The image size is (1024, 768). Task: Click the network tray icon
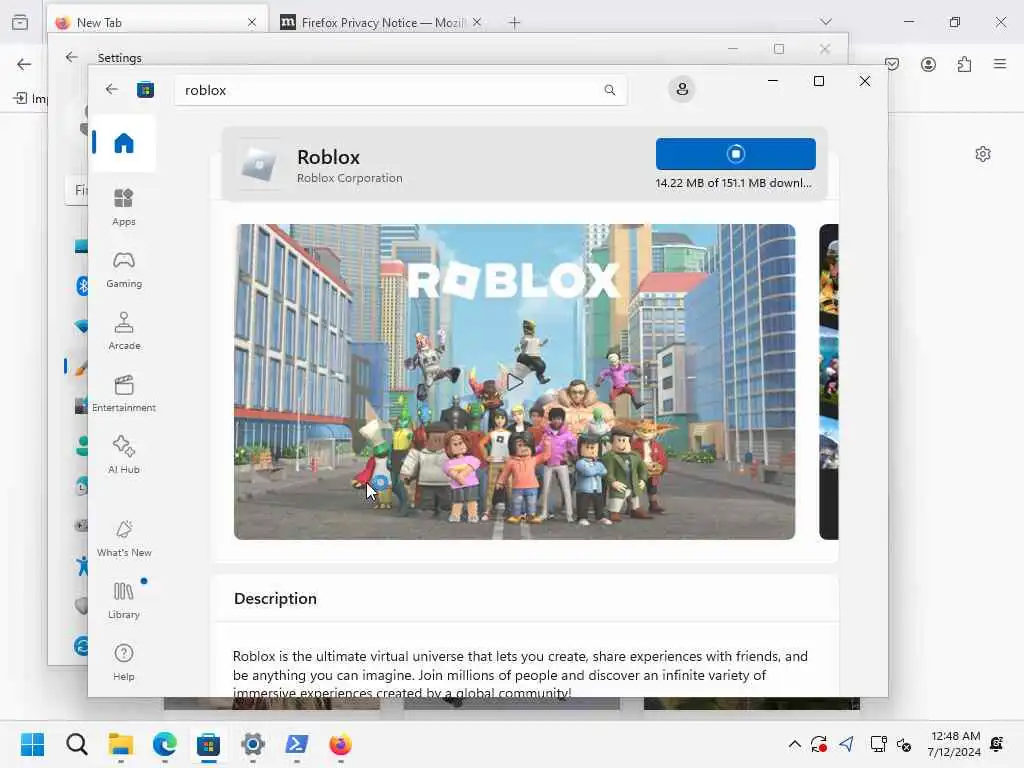(878, 744)
